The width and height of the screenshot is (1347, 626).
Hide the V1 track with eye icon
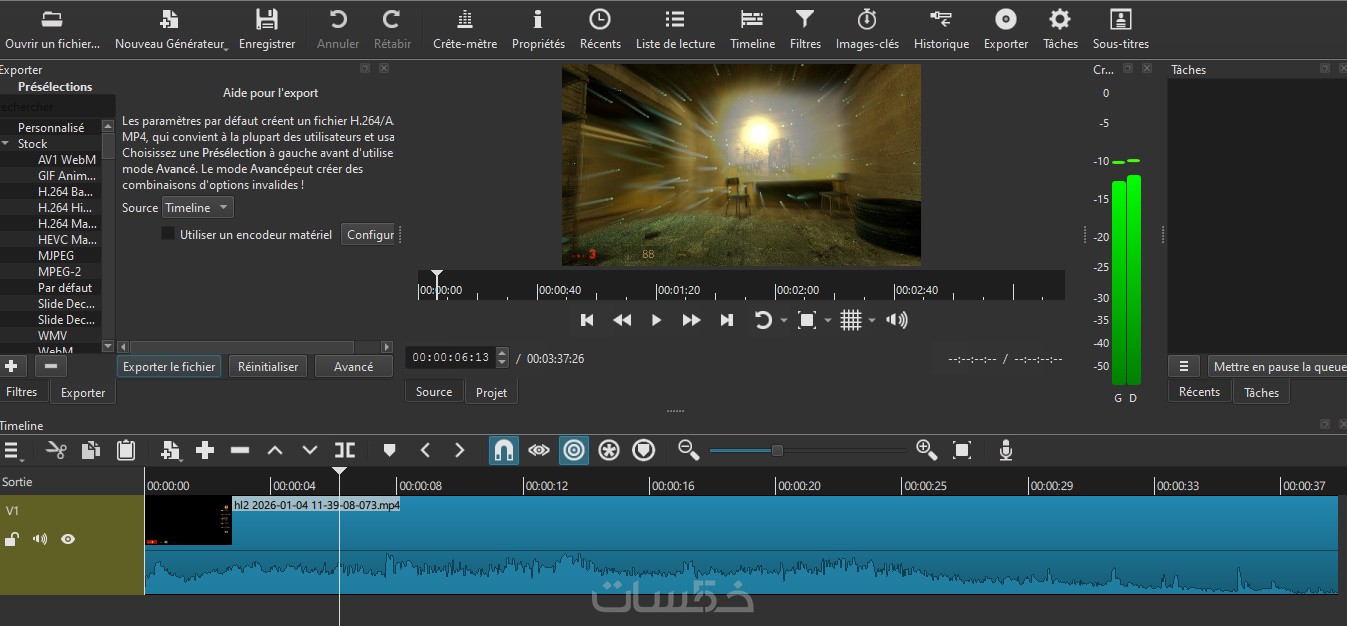pos(68,539)
